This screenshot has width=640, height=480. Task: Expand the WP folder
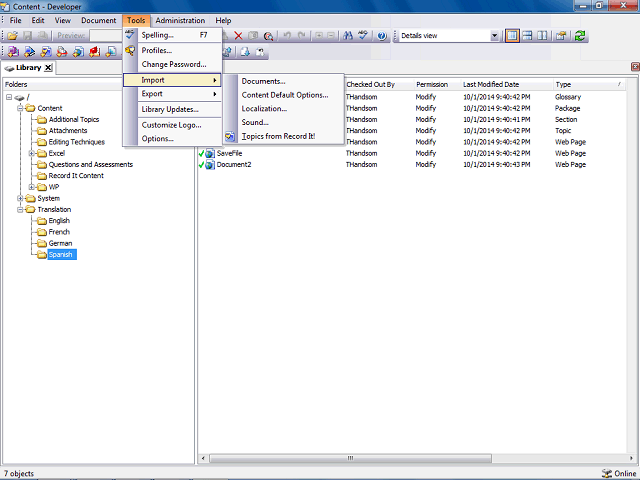(x=31, y=187)
